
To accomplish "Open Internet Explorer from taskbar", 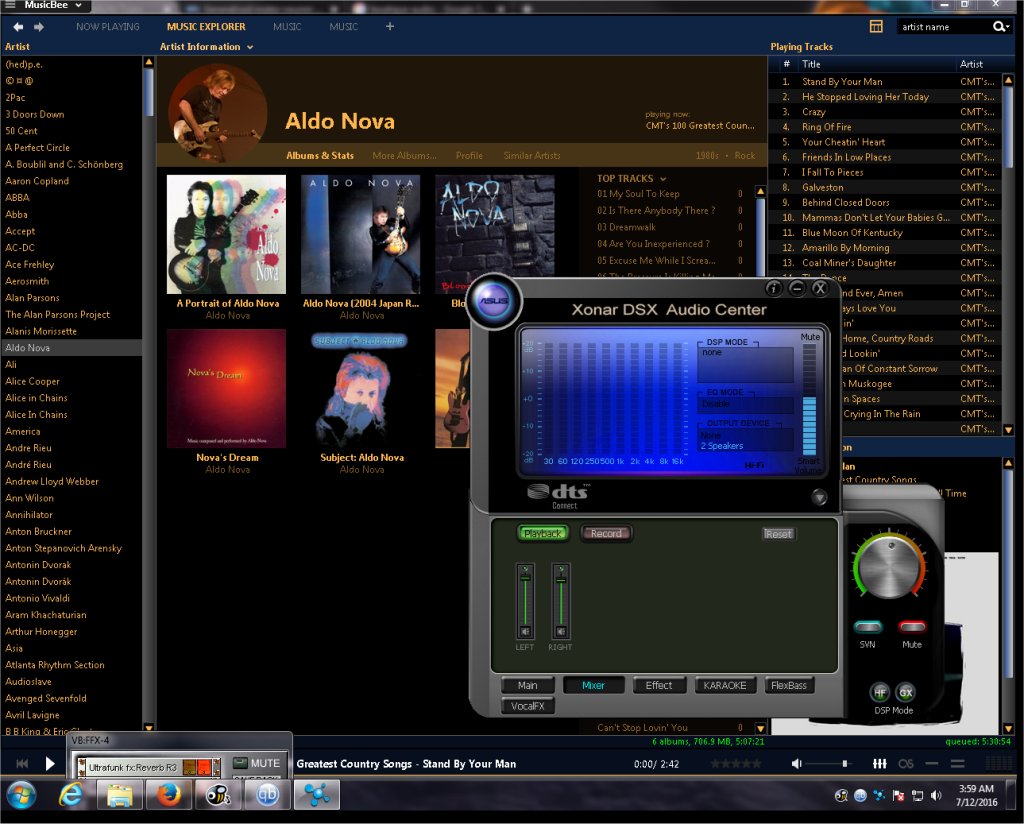I will click(71, 795).
